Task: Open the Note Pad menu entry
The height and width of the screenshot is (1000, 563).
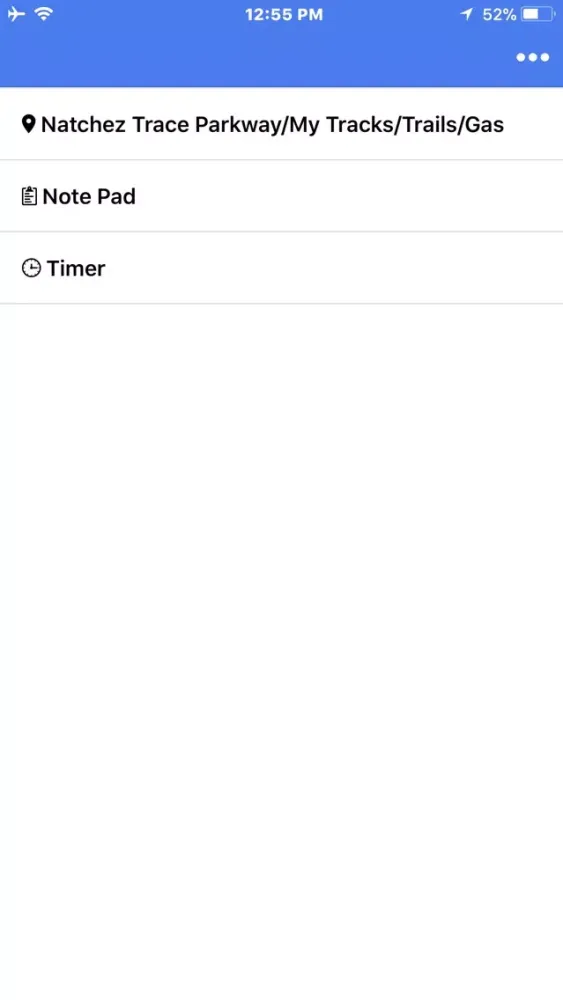Action: pyautogui.click(x=281, y=196)
